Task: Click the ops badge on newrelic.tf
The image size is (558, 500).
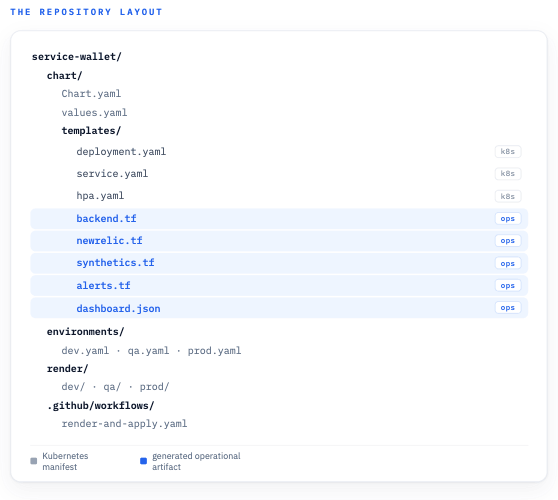Action: tap(508, 241)
